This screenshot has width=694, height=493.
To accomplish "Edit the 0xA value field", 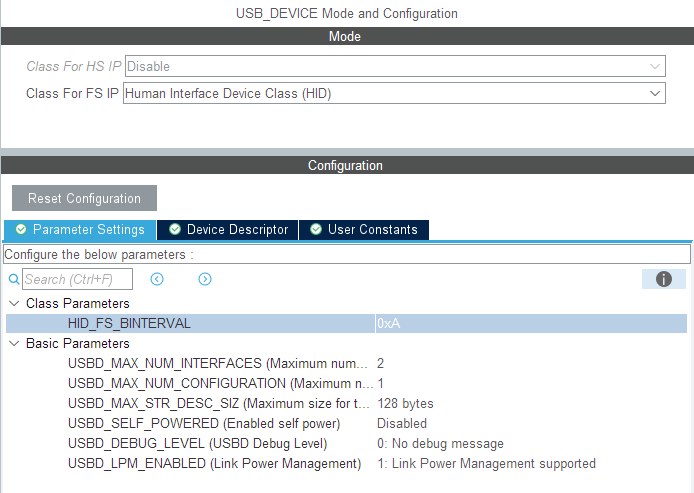I will [531, 324].
